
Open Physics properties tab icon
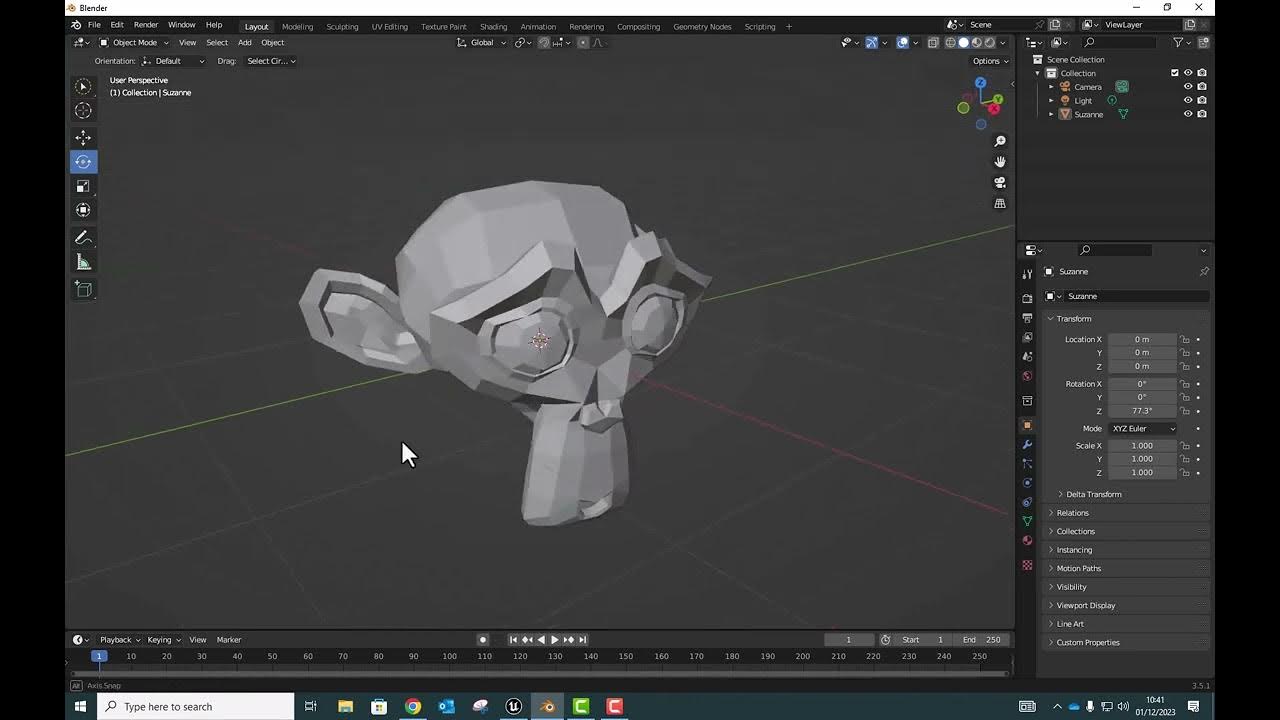tap(1027, 483)
